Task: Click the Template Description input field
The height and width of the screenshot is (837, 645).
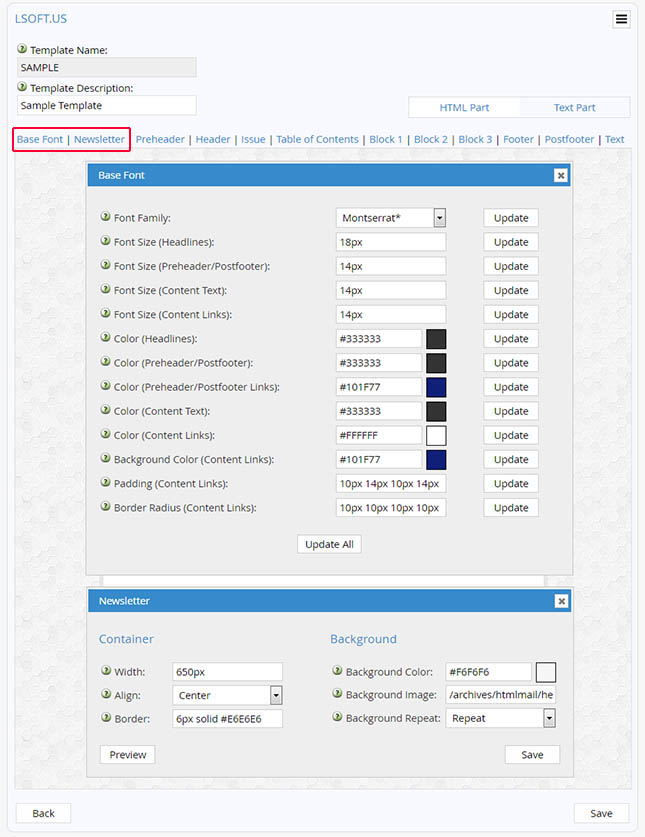Action: pos(107,106)
